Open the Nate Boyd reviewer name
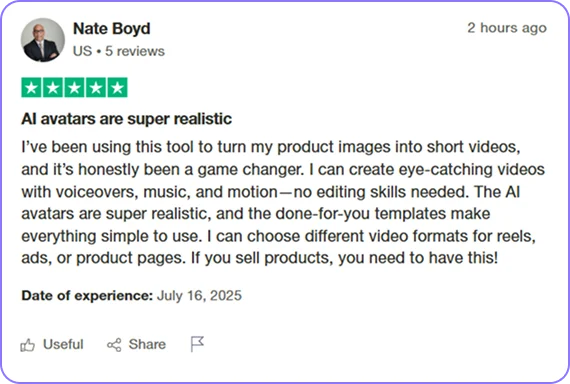Viewport: 570px width, 384px height. coord(112,29)
